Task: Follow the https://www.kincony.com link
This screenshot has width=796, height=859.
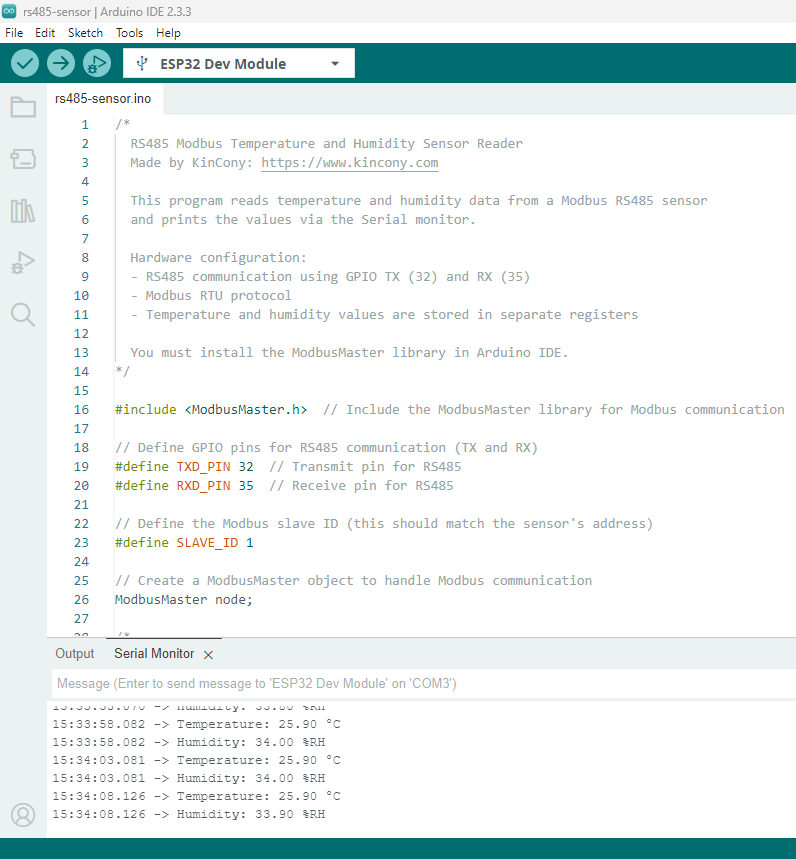Action: (349, 163)
